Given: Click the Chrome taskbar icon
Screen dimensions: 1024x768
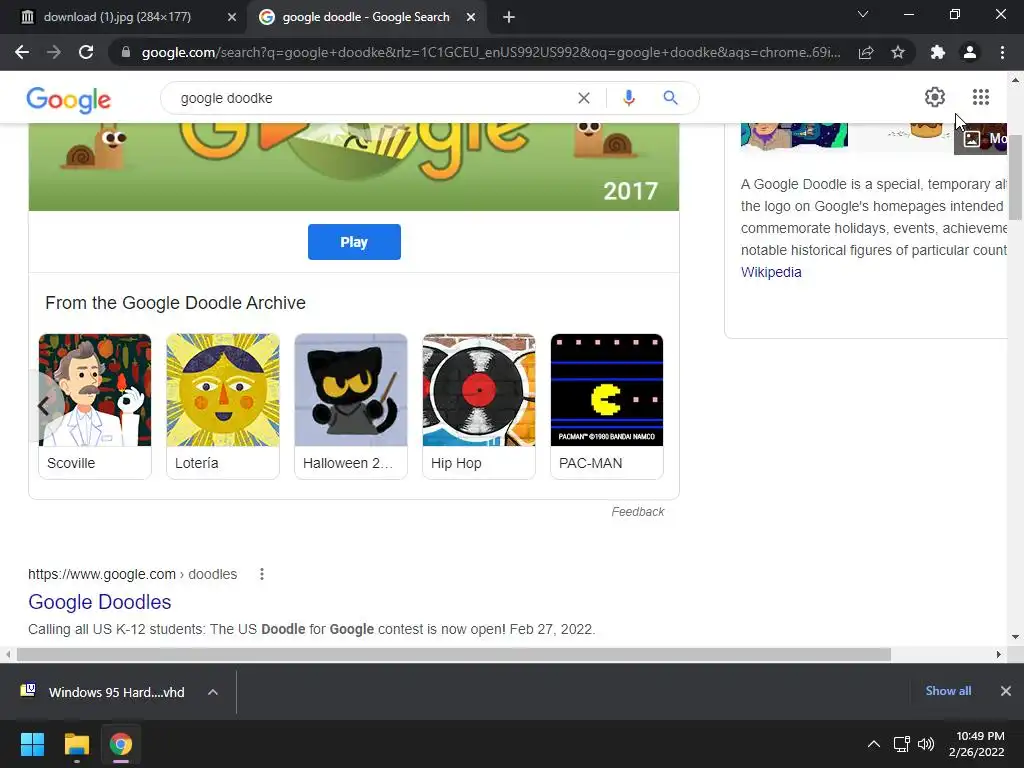Looking at the screenshot, I should coord(121,744).
